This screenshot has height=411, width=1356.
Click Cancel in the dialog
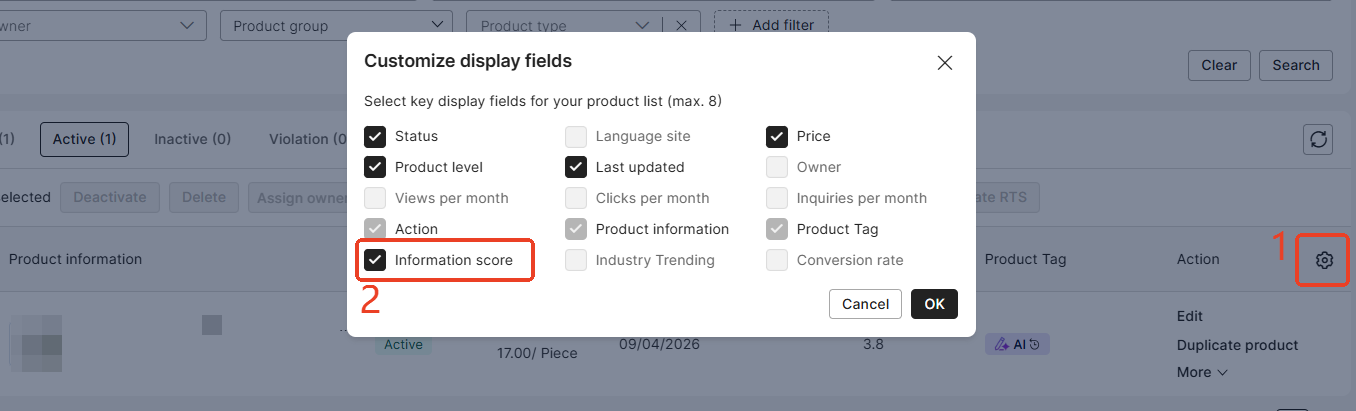tap(865, 304)
